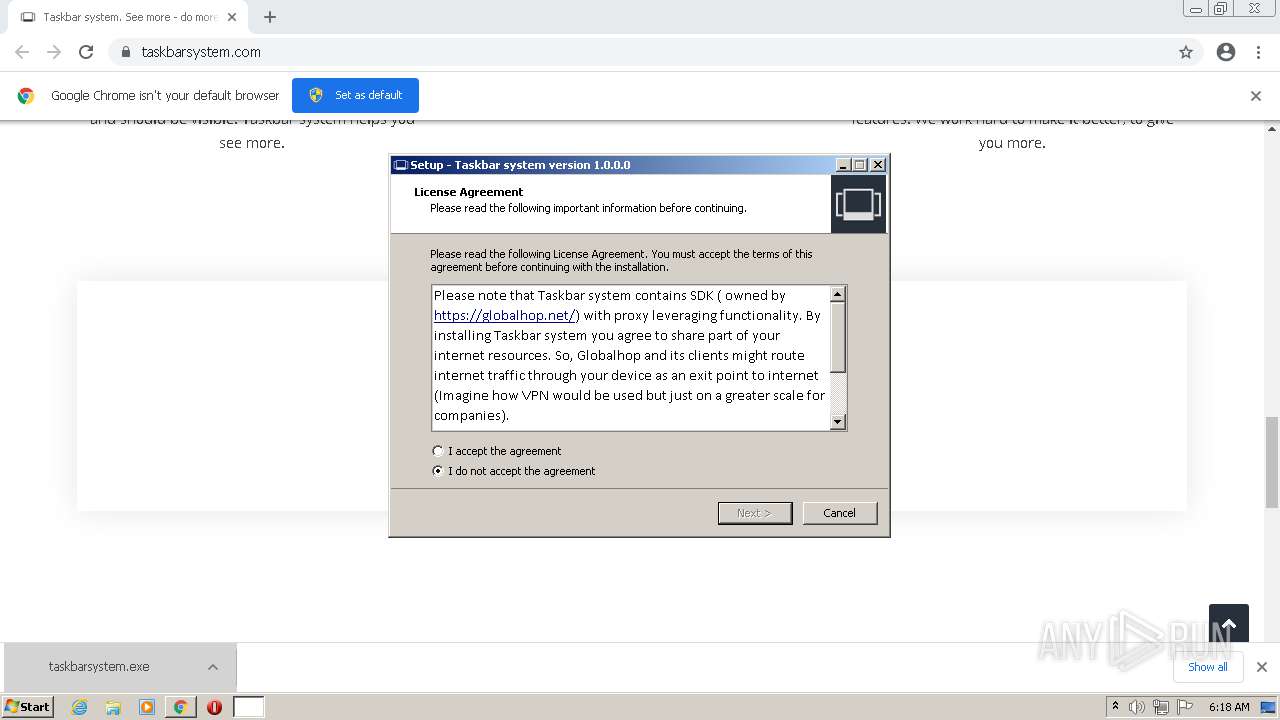The image size is (1280, 720).
Task: Select 'I do not accept the agreement' option
Action: 437,471
